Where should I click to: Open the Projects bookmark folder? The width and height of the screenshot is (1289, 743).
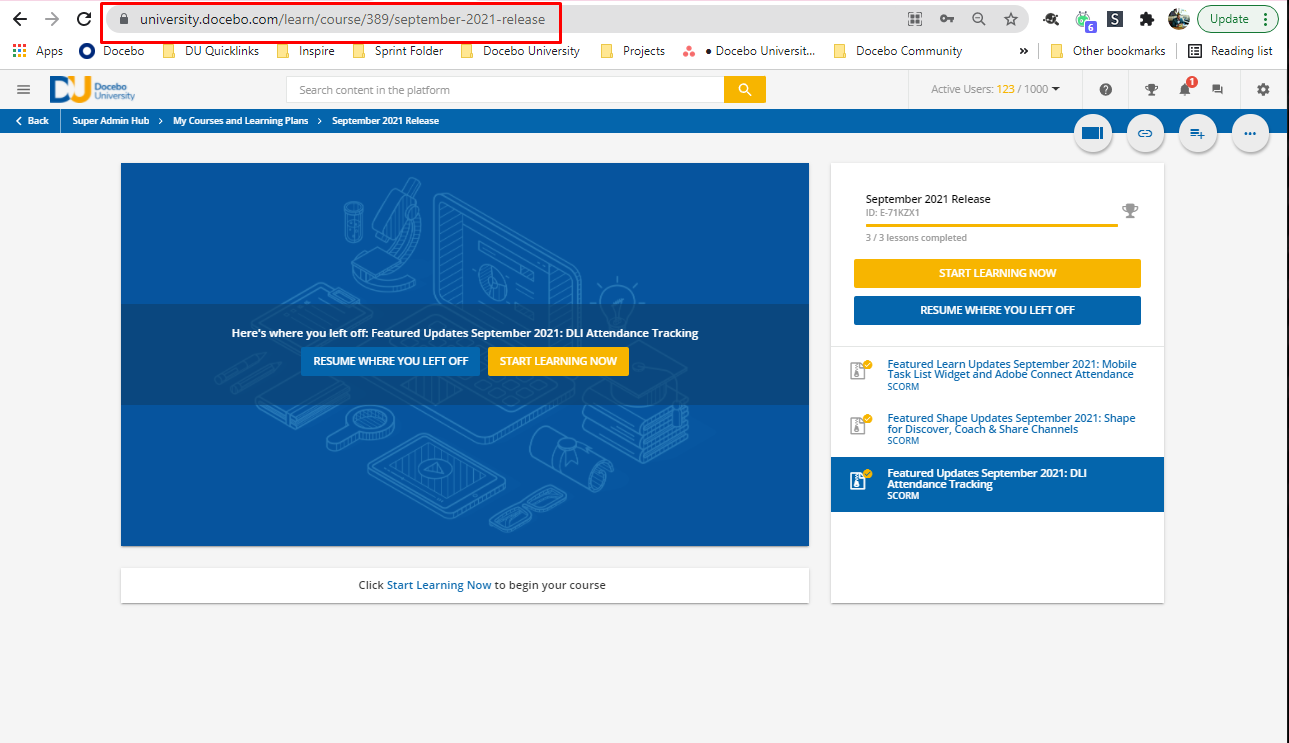click(632, 51)
